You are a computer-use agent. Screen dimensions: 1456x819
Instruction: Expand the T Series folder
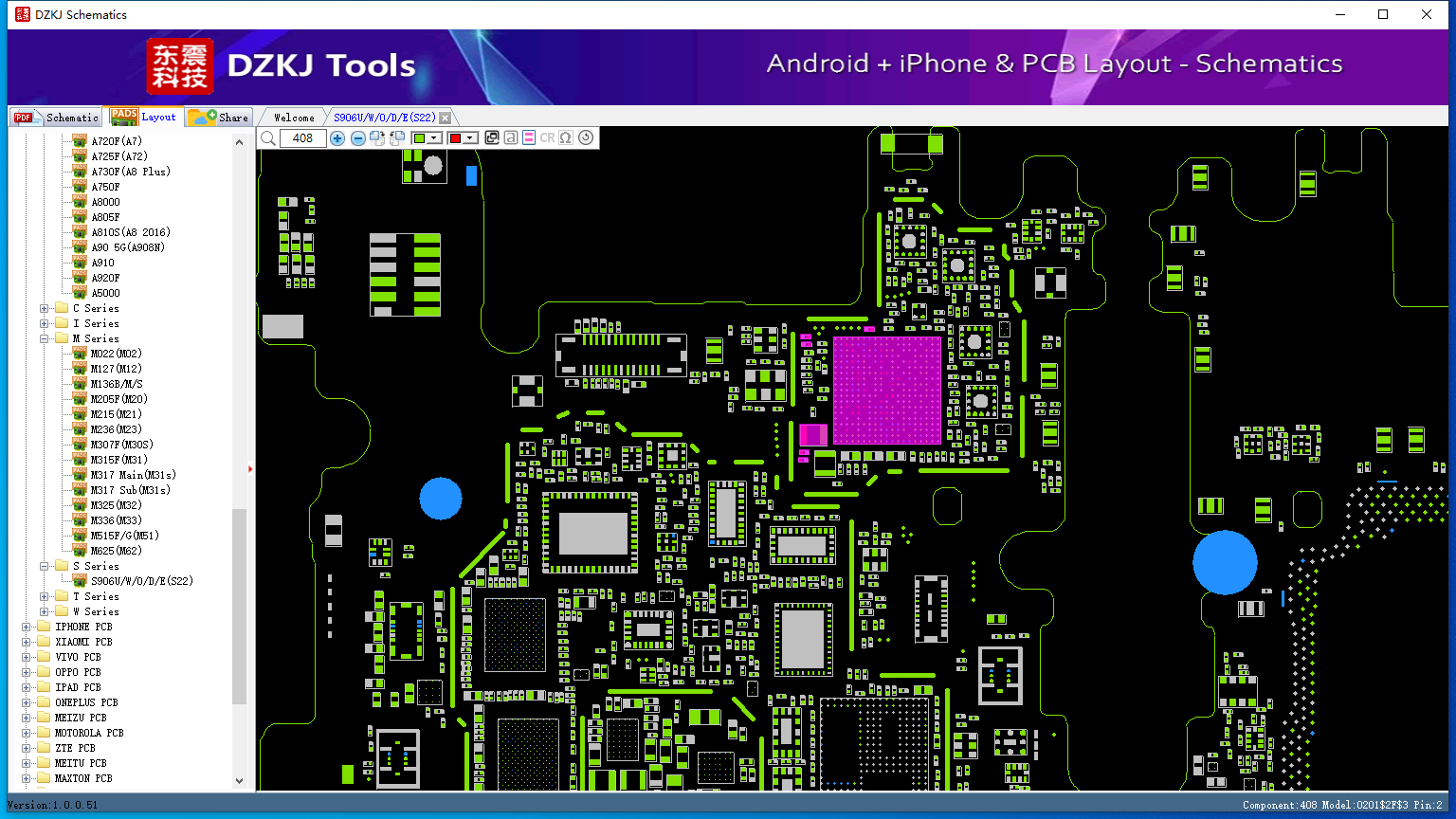point(45,596)
